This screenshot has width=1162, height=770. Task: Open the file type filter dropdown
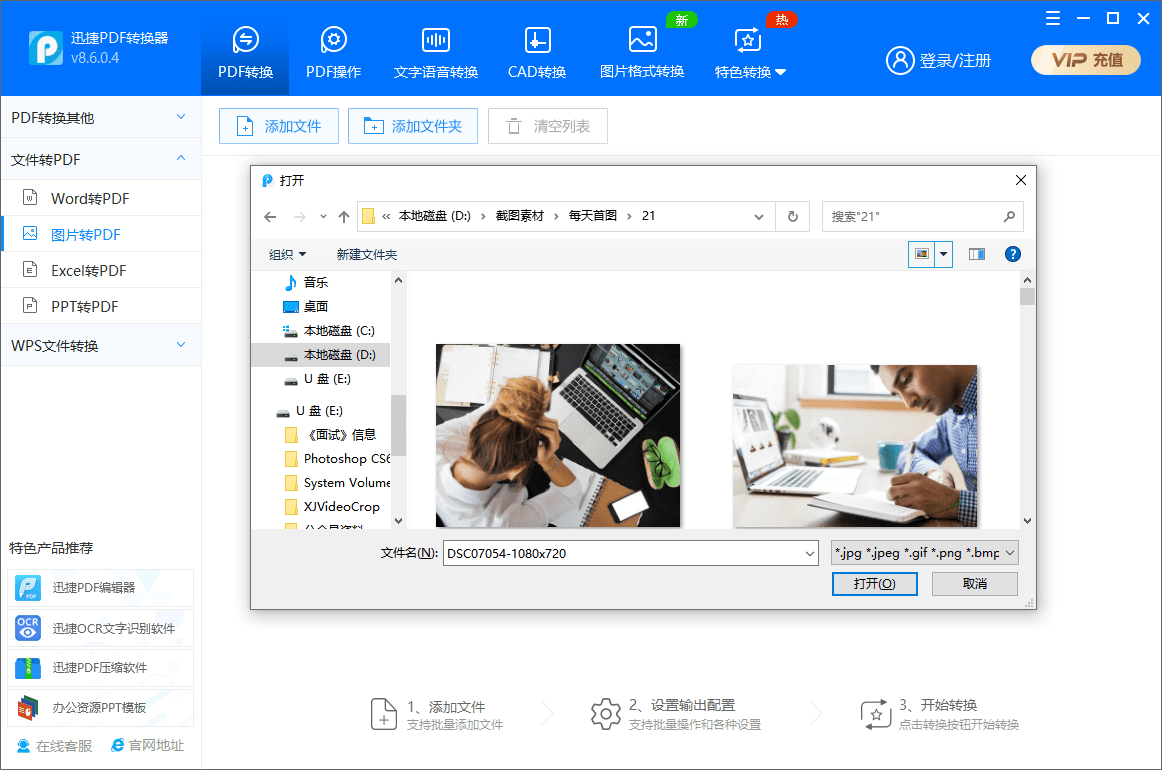[x=925, y=553]
